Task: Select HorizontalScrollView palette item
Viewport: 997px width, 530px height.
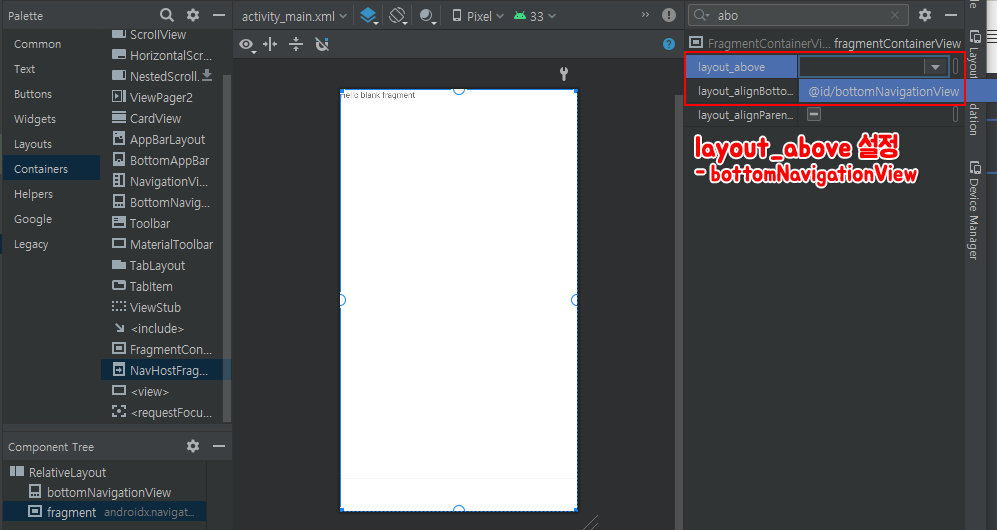Action: tap(162, 55)
